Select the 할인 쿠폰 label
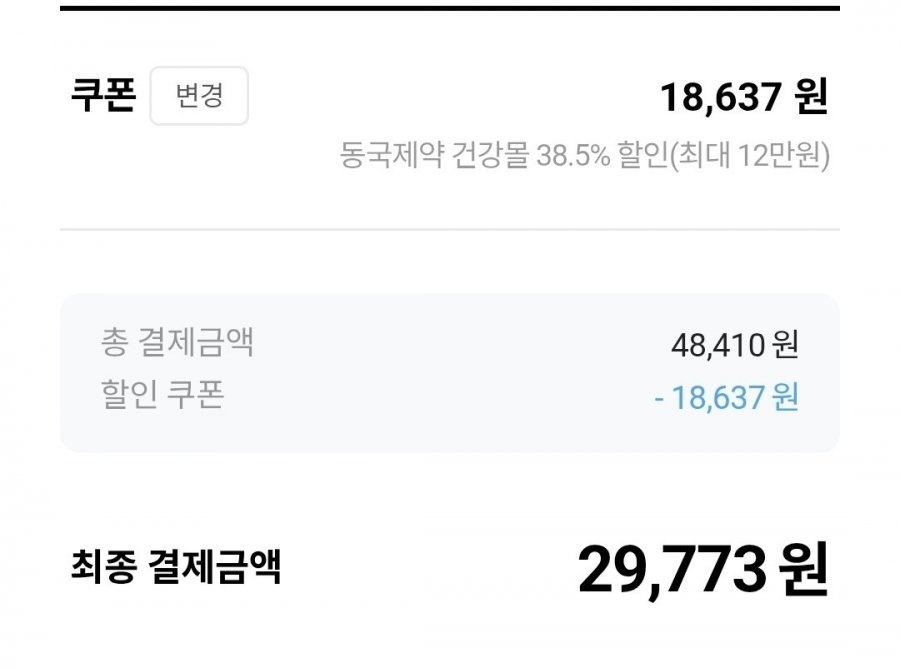 pyautogui.click(x=162, y=395)
